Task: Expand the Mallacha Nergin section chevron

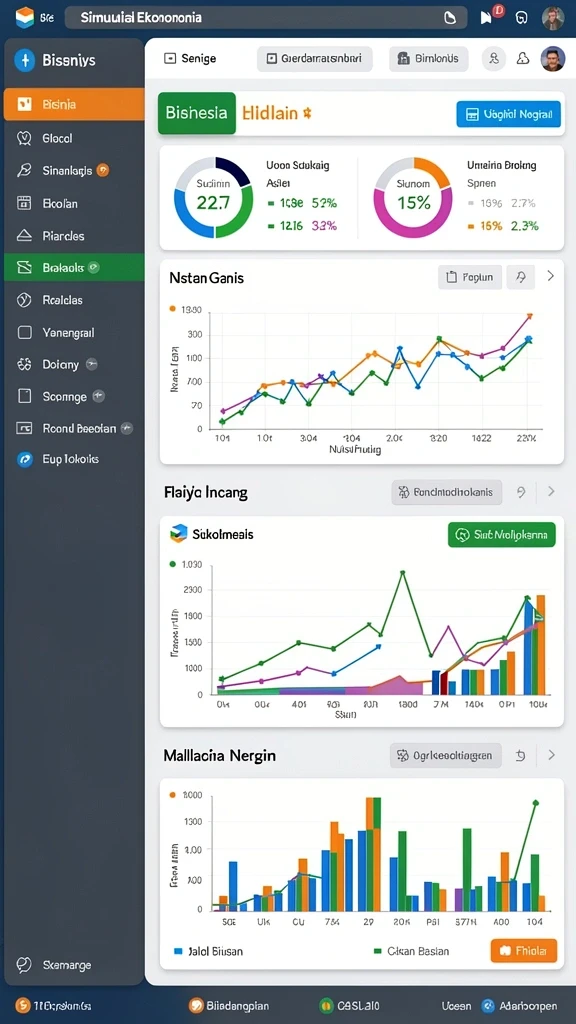Action: pos(551,756)
